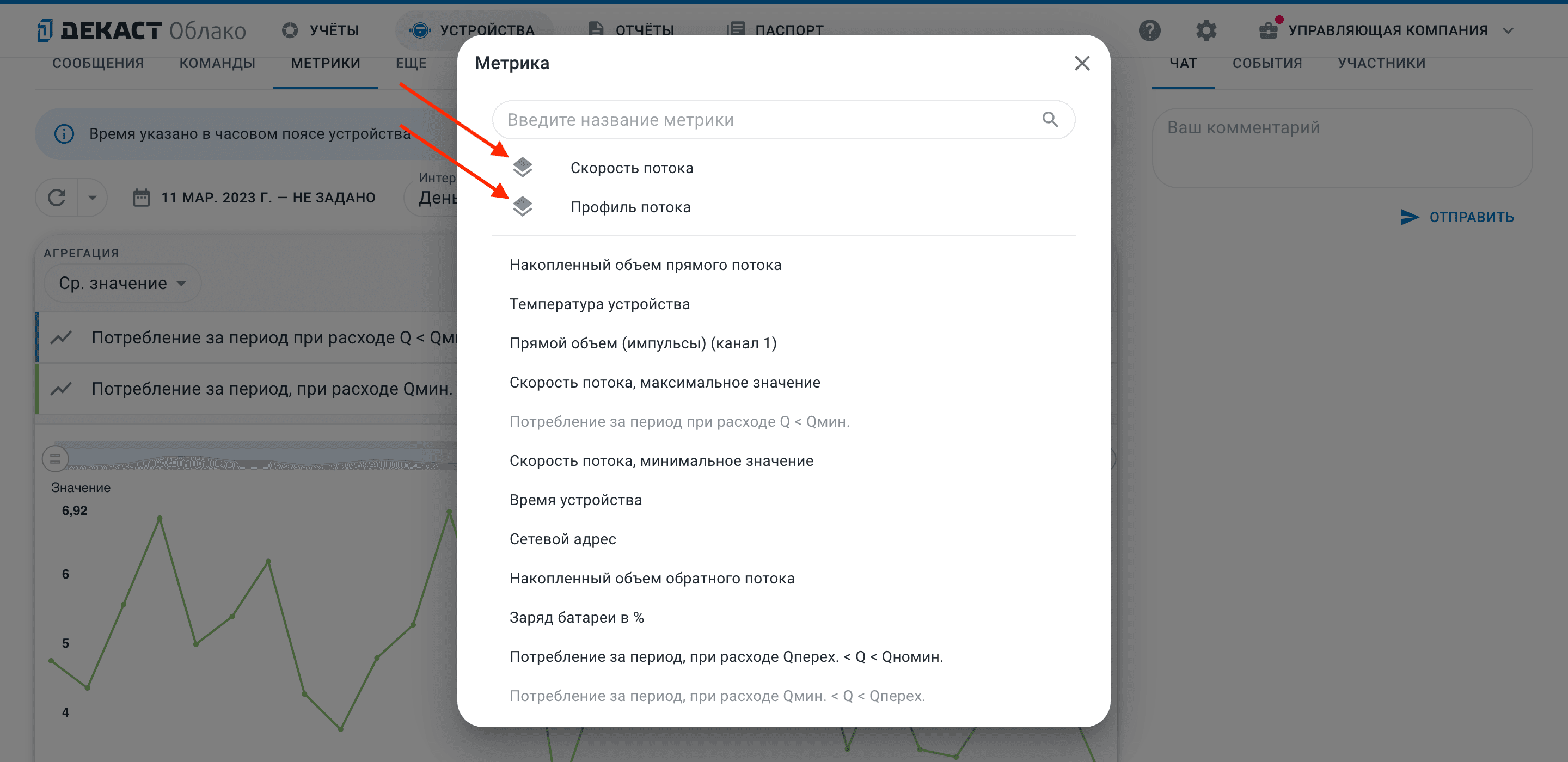Click the refresh icon button
Screen dimensions: 1568x762
coord(57,197)
